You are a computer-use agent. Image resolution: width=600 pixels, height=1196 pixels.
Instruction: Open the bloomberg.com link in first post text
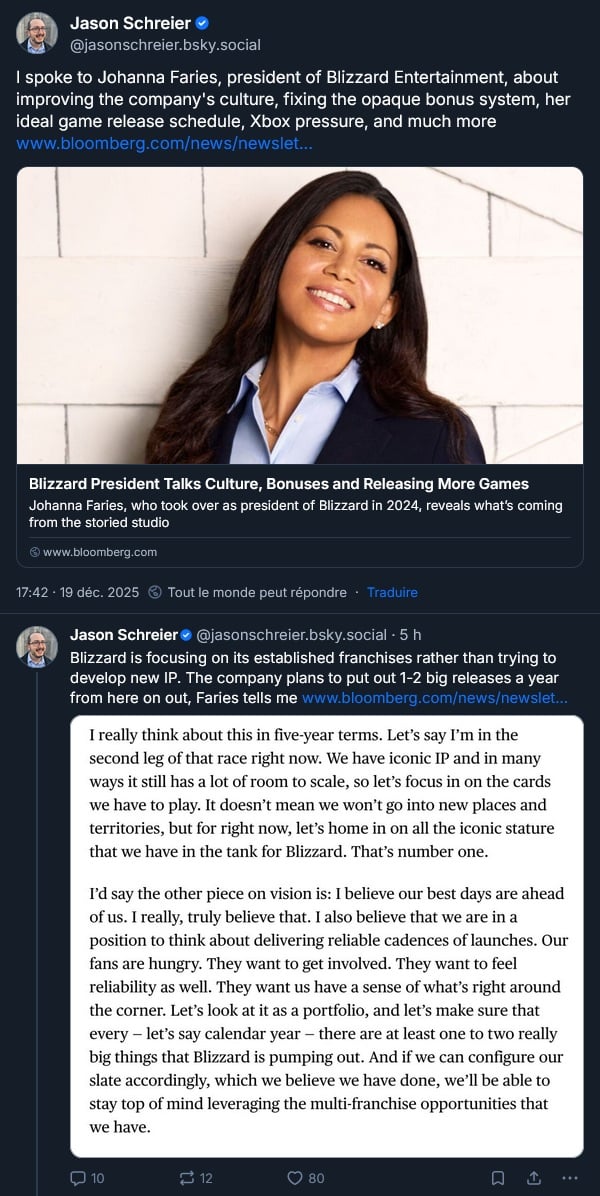click(164, 144)
